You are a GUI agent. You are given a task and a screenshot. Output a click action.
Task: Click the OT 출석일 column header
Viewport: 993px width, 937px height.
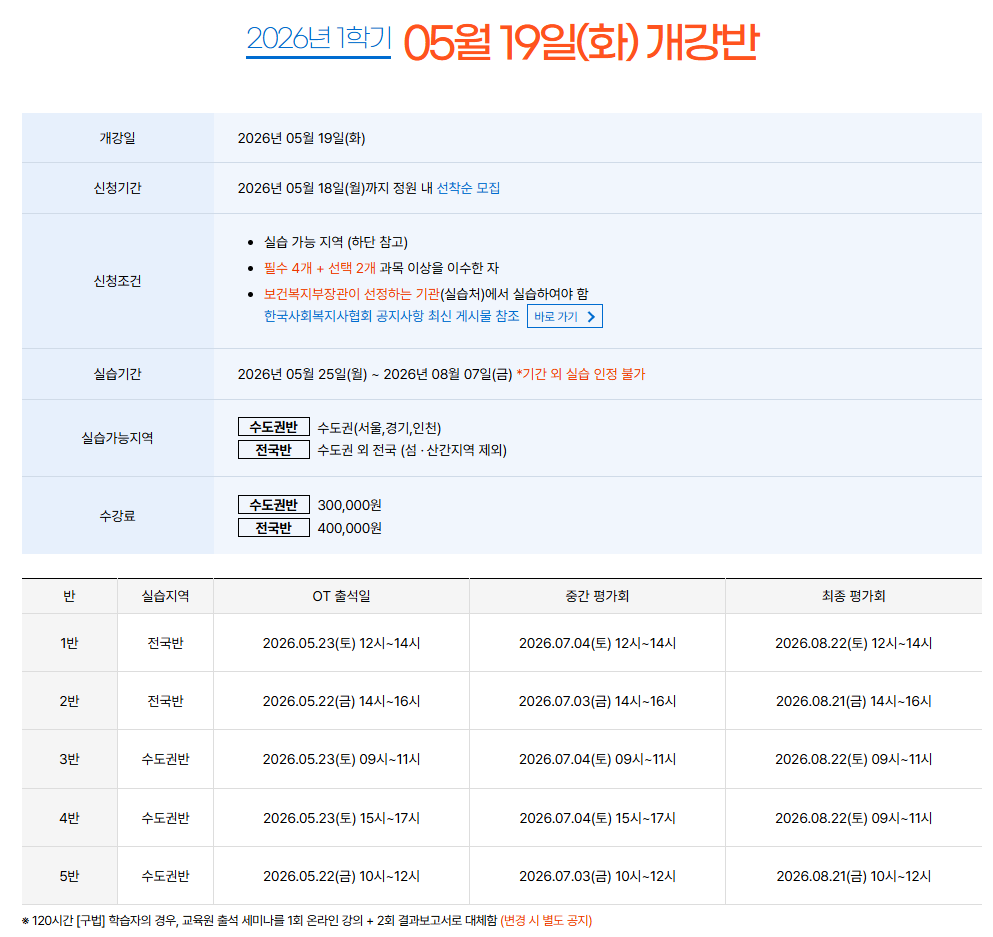(x=341, y=596)
